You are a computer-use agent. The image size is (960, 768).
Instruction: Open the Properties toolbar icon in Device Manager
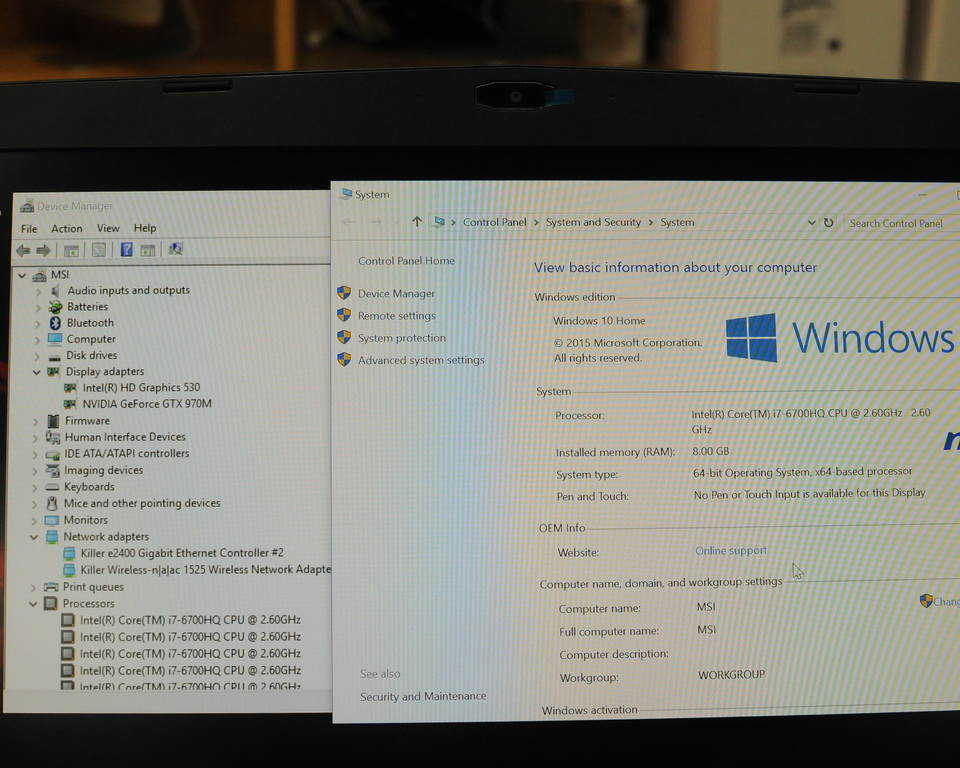coord(99,250)
